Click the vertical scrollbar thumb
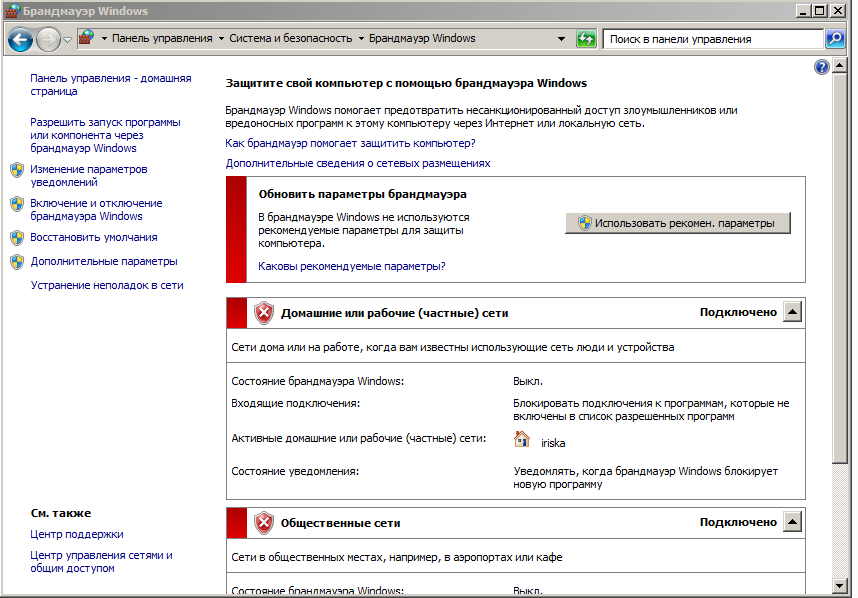The height and width of the screenshot is (598, 858). coord(840,269)
